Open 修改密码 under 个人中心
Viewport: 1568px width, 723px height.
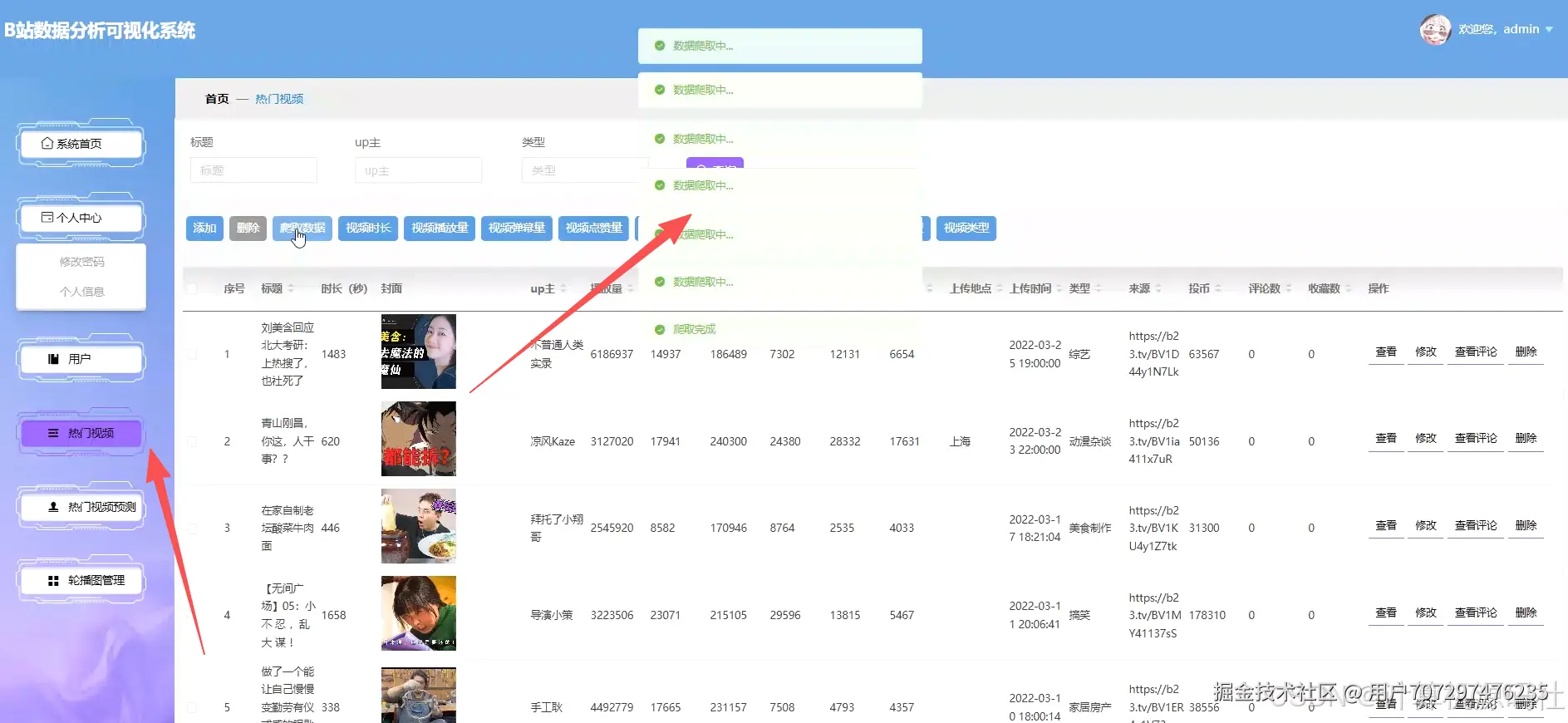[x=81, y=262]
